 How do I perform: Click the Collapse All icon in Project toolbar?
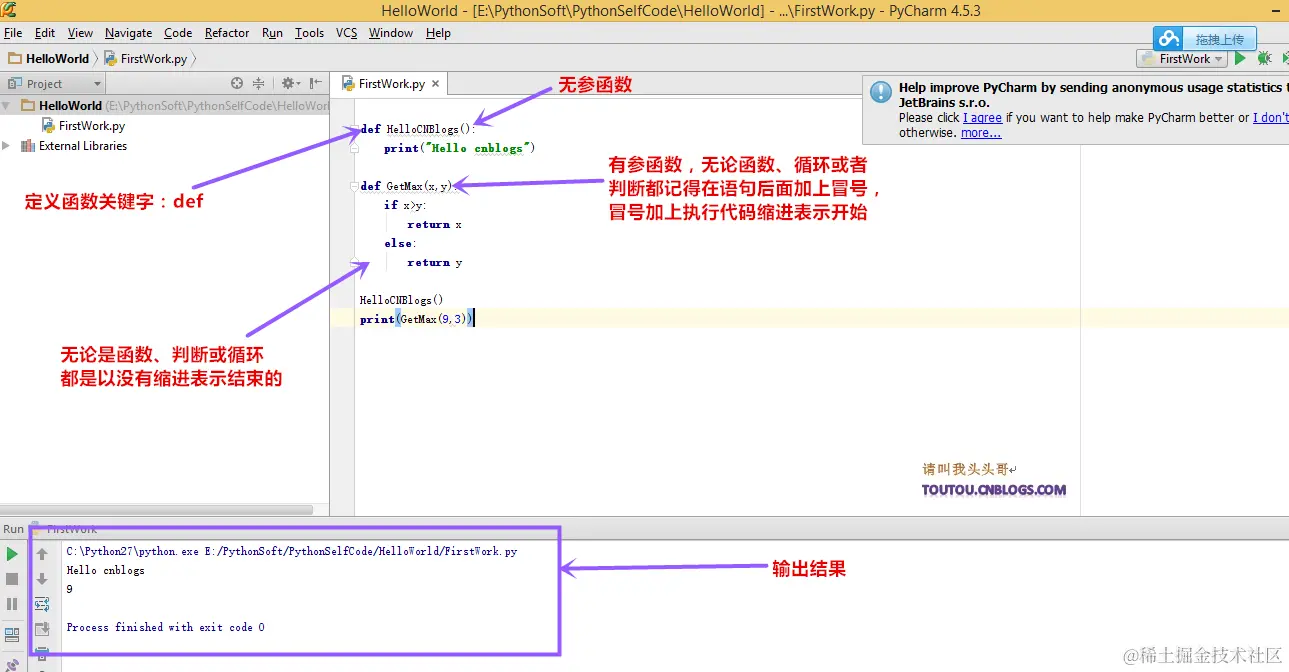(x=259, y=83)
